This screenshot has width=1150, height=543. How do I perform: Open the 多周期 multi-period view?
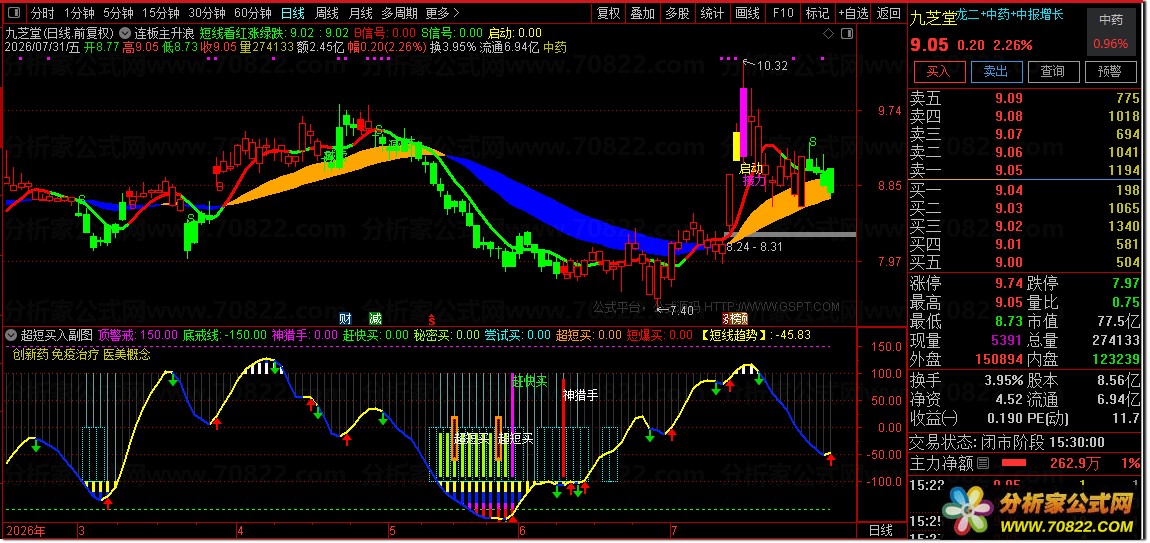point(399,12)
